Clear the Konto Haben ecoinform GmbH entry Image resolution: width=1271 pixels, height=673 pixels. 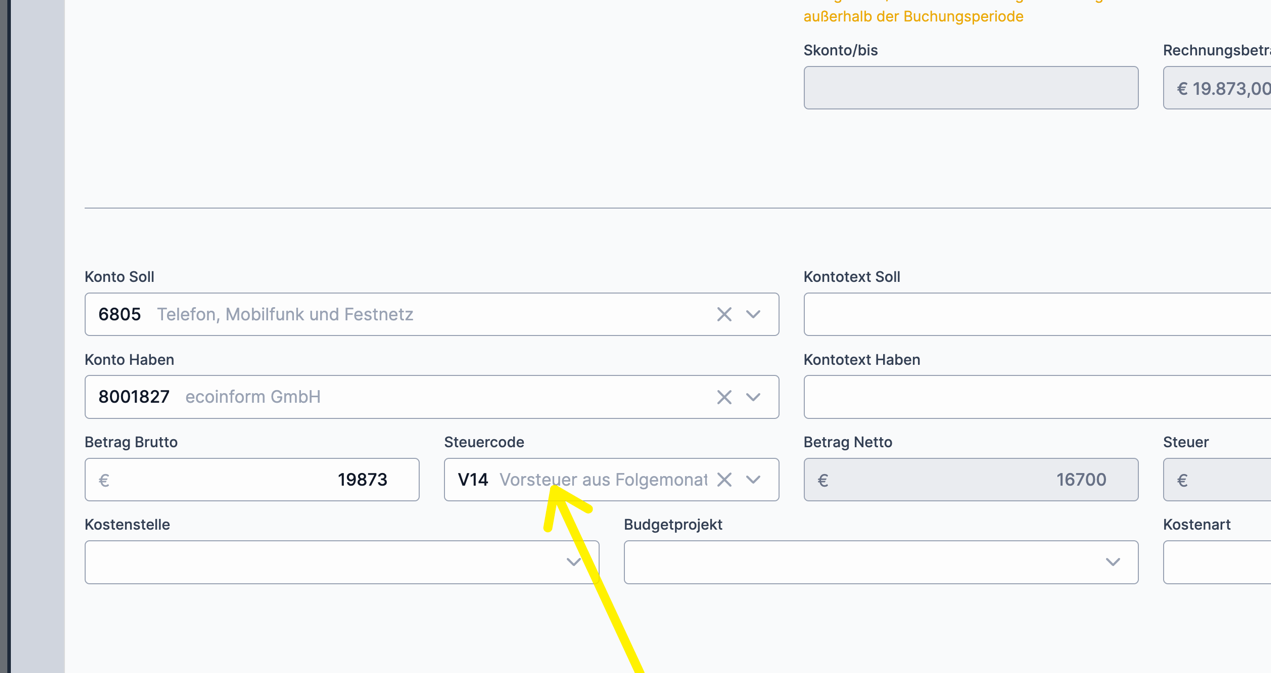pyautogui.click(x=724, y=397)
